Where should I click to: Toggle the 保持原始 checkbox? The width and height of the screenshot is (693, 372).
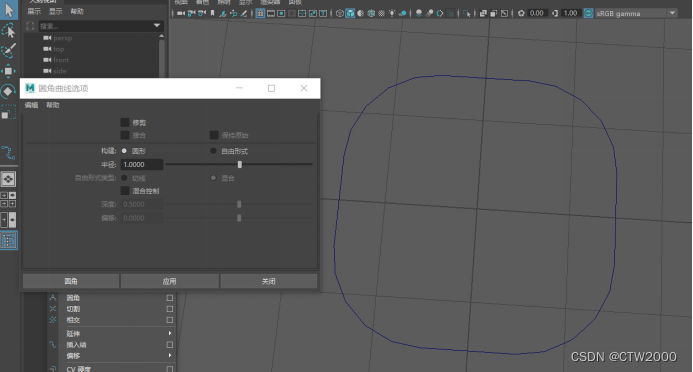tap(214, 135)
